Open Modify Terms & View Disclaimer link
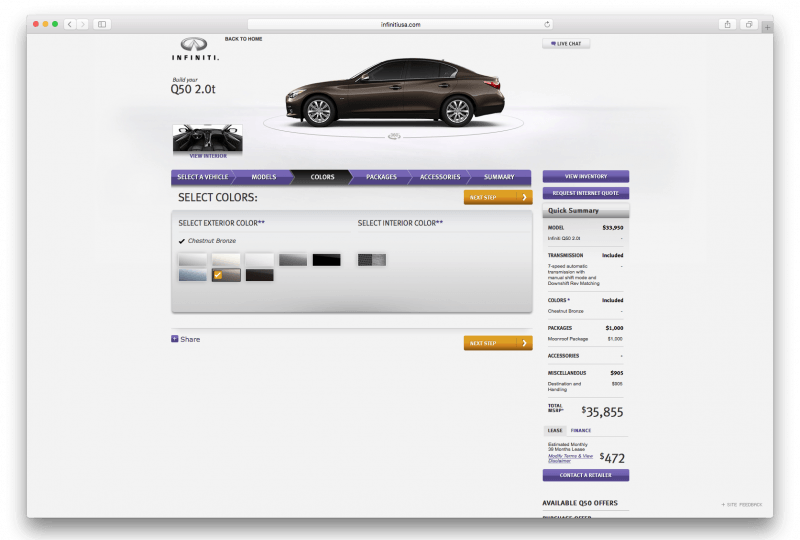Image resolution: width=800 pixels, height=540 pixels. tap(570, 458)
